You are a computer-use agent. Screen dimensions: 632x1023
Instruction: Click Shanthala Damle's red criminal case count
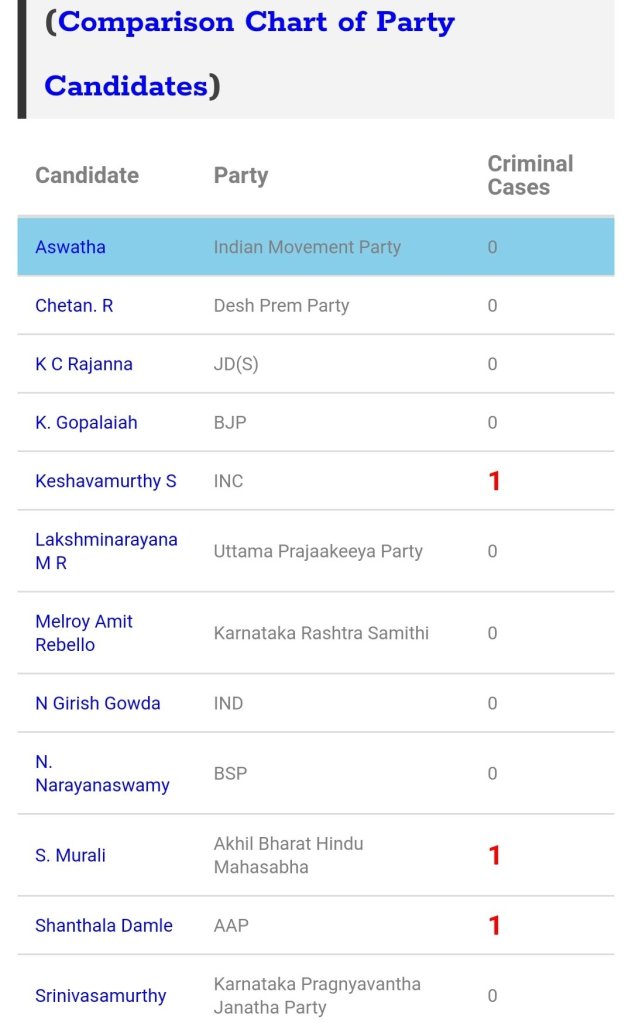tap(494, 926)
